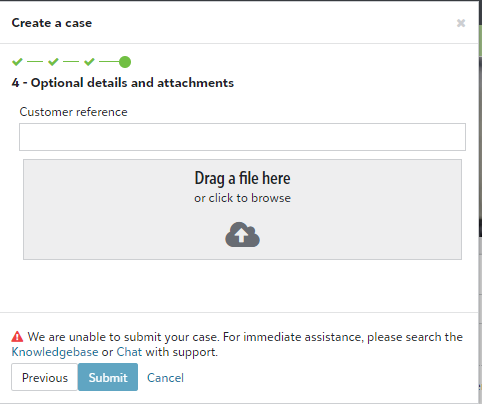Screen dimensions: 482x404
Task: Click the Customer reference label
Action: pos(73,112)
